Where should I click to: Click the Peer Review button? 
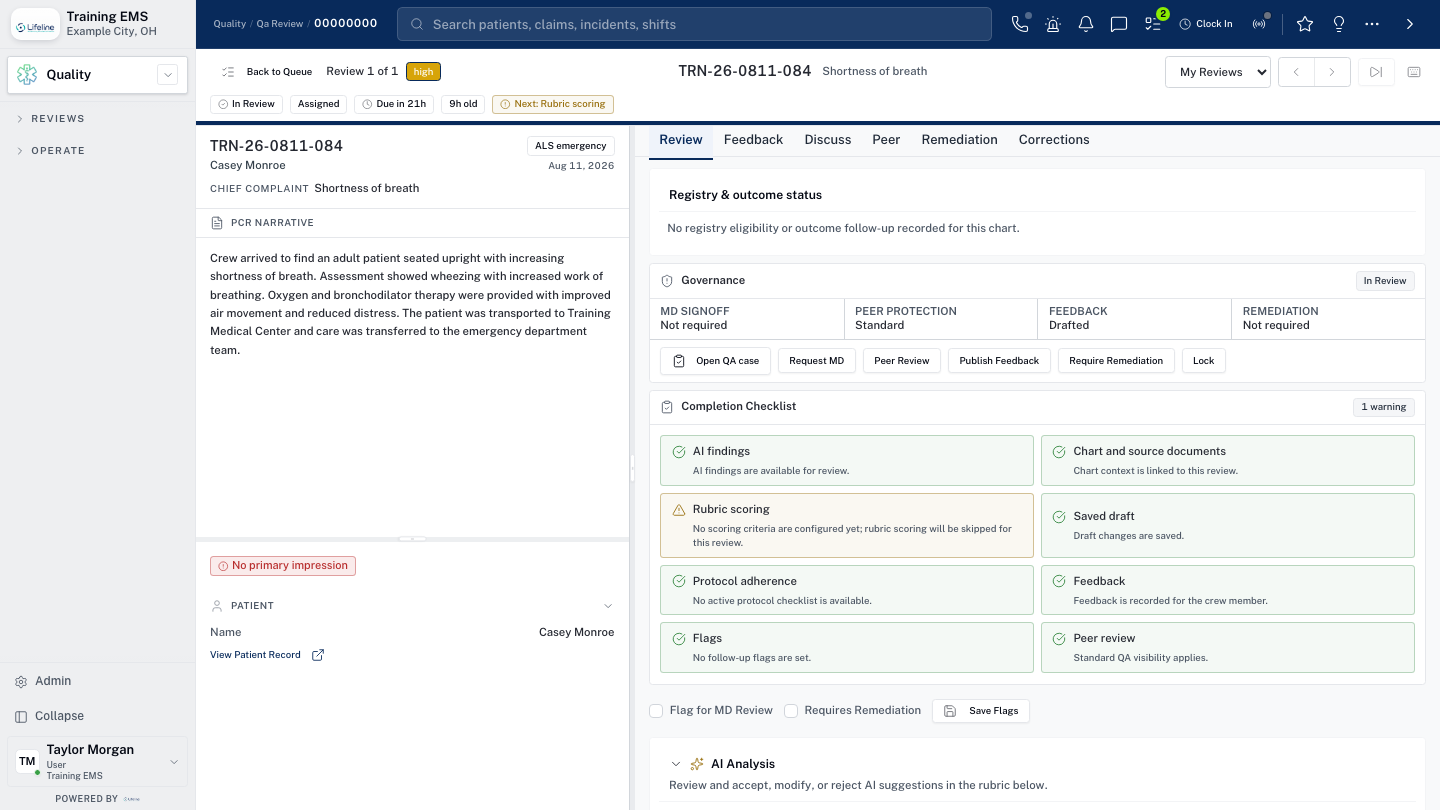pyautogui.click(x=902, y=361)
